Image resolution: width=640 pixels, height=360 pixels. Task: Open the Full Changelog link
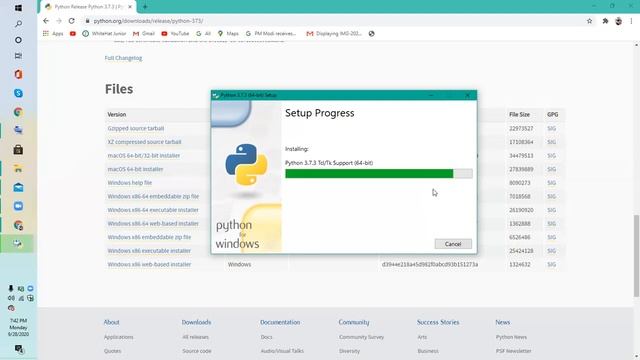(x=123, y=58)
